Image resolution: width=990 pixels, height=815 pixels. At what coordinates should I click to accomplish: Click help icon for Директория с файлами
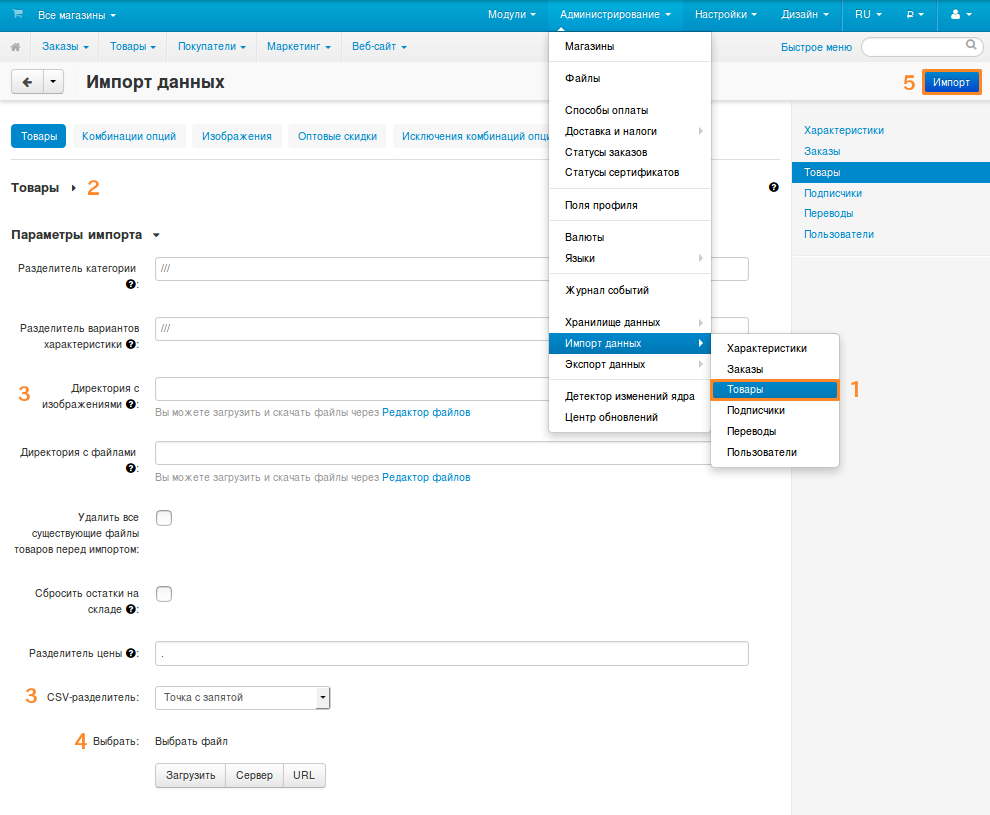[131, 468]
